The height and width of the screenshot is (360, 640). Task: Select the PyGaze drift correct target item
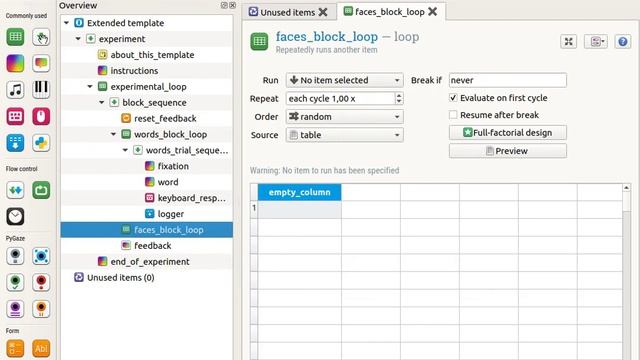click(41, 256)
